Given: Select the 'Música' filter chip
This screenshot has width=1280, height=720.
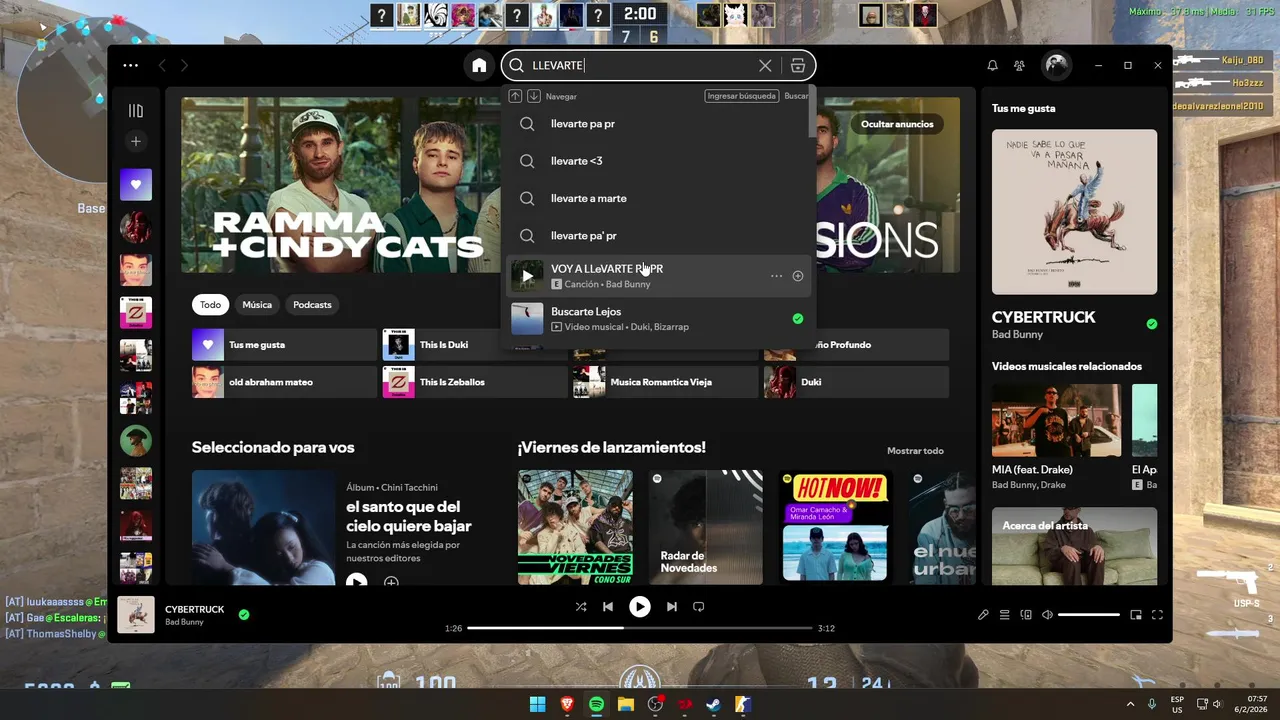Looking at the screenshot, I should click(x=257, y=305).
